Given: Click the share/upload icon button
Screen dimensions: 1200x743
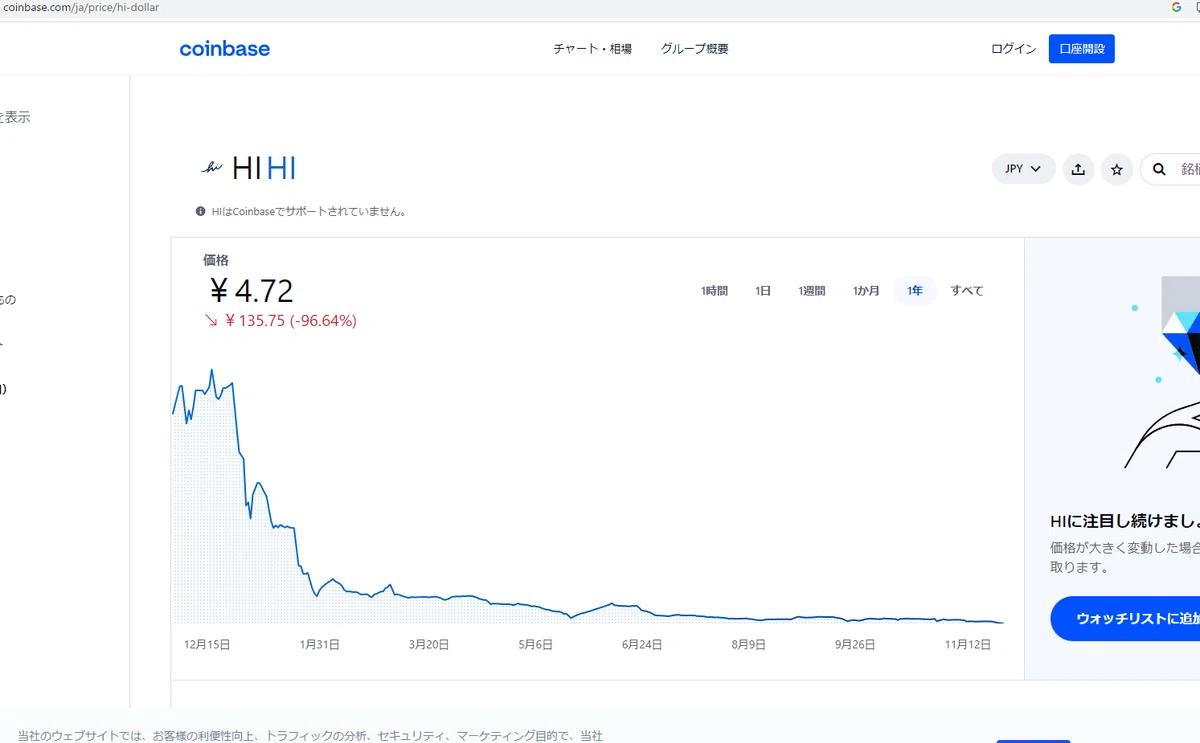Looking at the screenshot, I should click(1078, 169).
